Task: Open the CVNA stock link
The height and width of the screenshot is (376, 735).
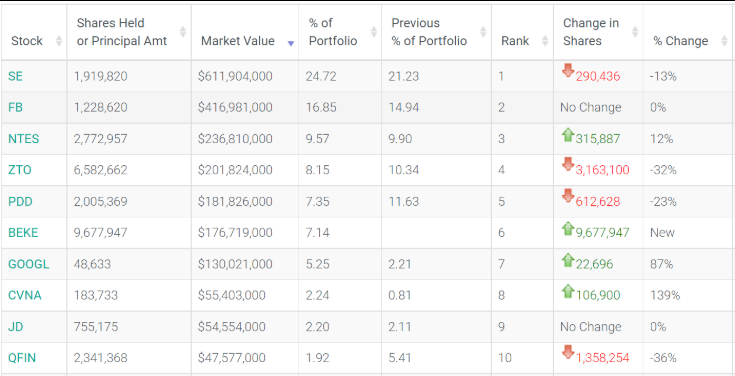Action: [x=24, y=295]
